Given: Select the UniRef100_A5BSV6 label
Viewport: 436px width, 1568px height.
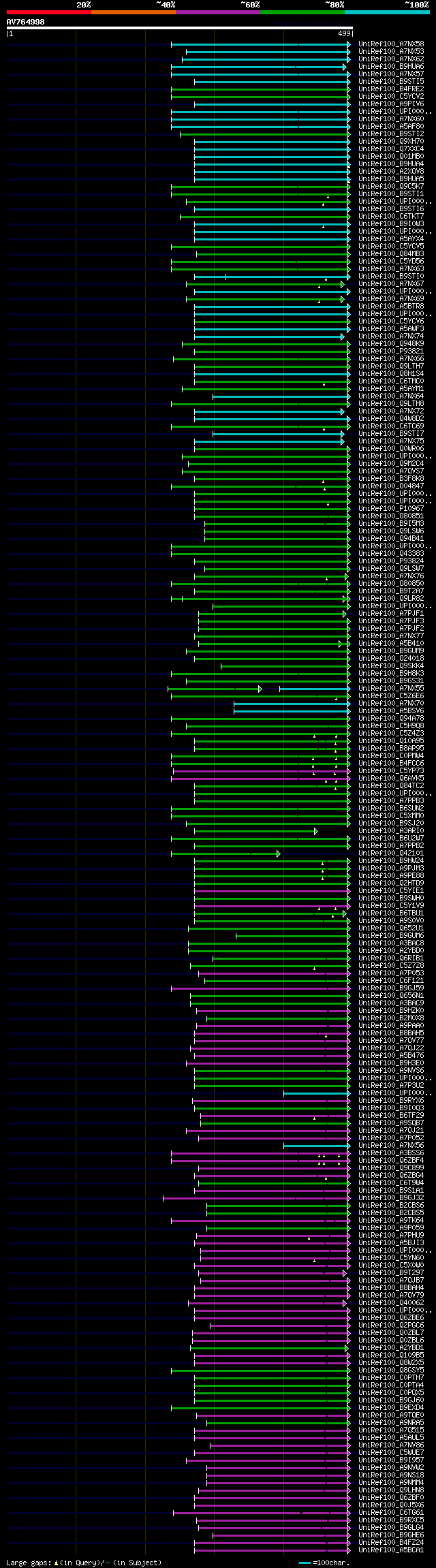Looking at the screenshot, I should tap(391, 711).
